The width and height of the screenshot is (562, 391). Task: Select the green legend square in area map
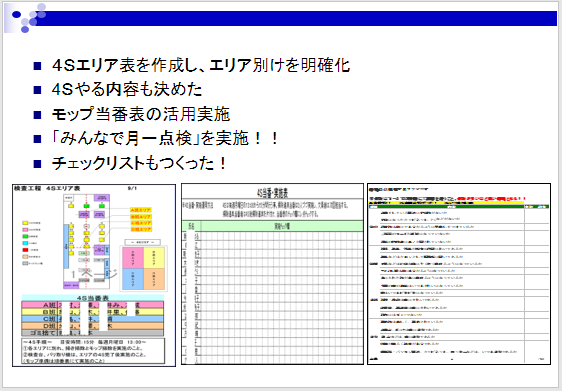coord(25,237)
